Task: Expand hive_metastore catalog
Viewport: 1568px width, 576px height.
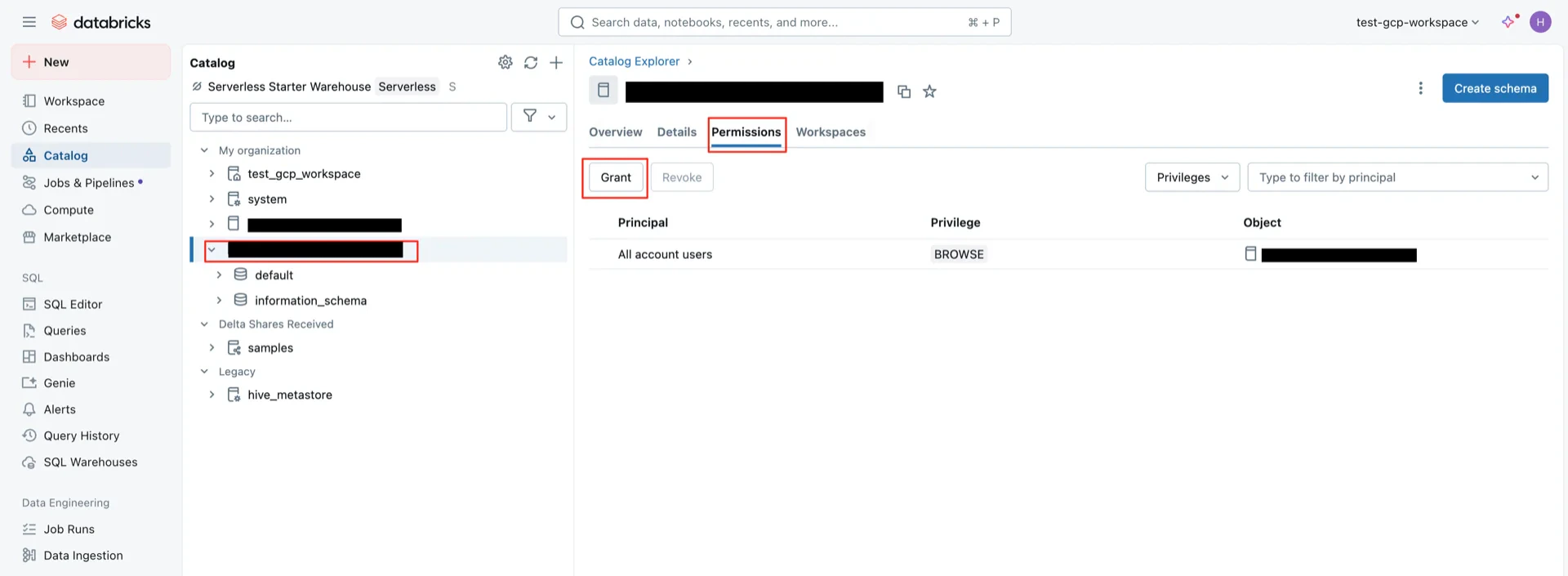Action: 212,395
